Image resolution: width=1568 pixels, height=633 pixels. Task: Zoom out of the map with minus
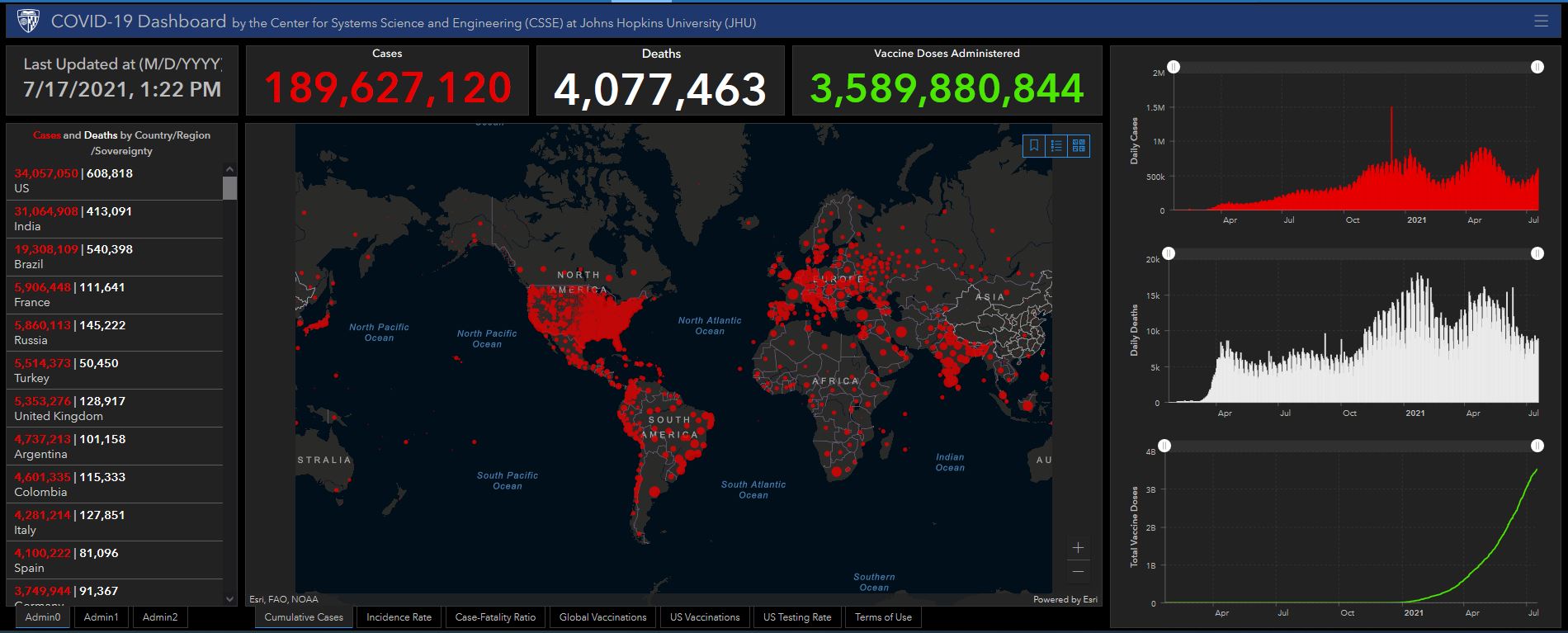tap(1078, 571)
